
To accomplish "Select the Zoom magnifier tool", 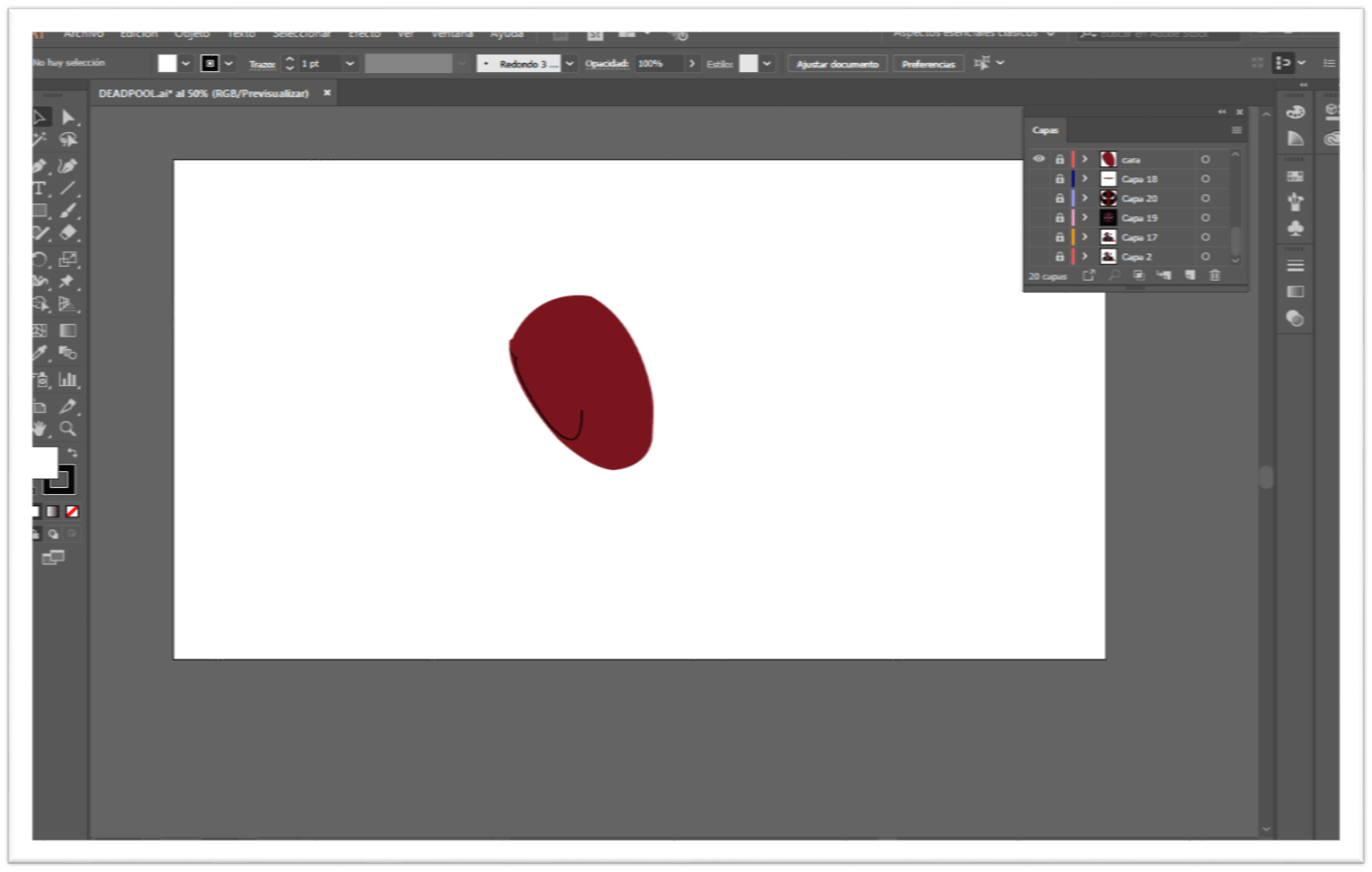I will (68, 429).
